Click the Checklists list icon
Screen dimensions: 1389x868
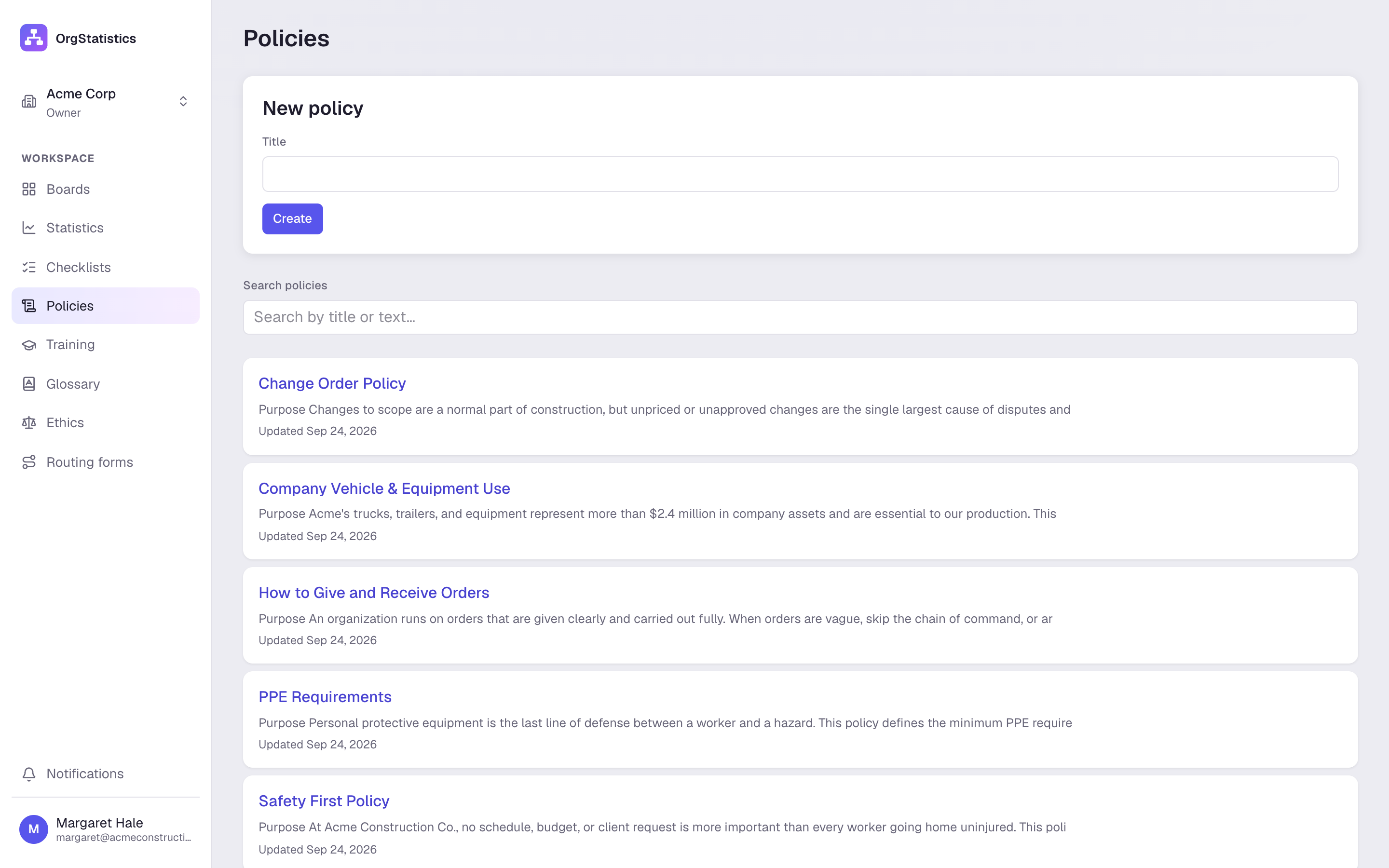point(29,267)
